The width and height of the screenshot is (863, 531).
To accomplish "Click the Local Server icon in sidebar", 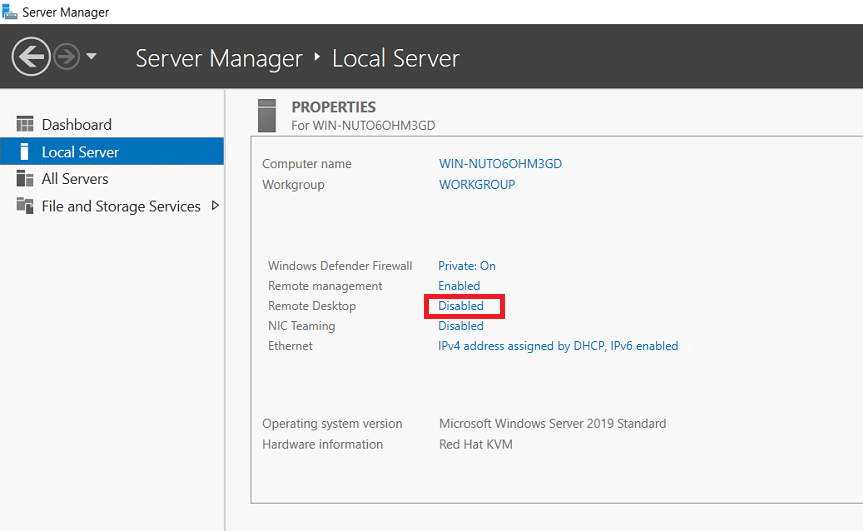I will point(24,151).
